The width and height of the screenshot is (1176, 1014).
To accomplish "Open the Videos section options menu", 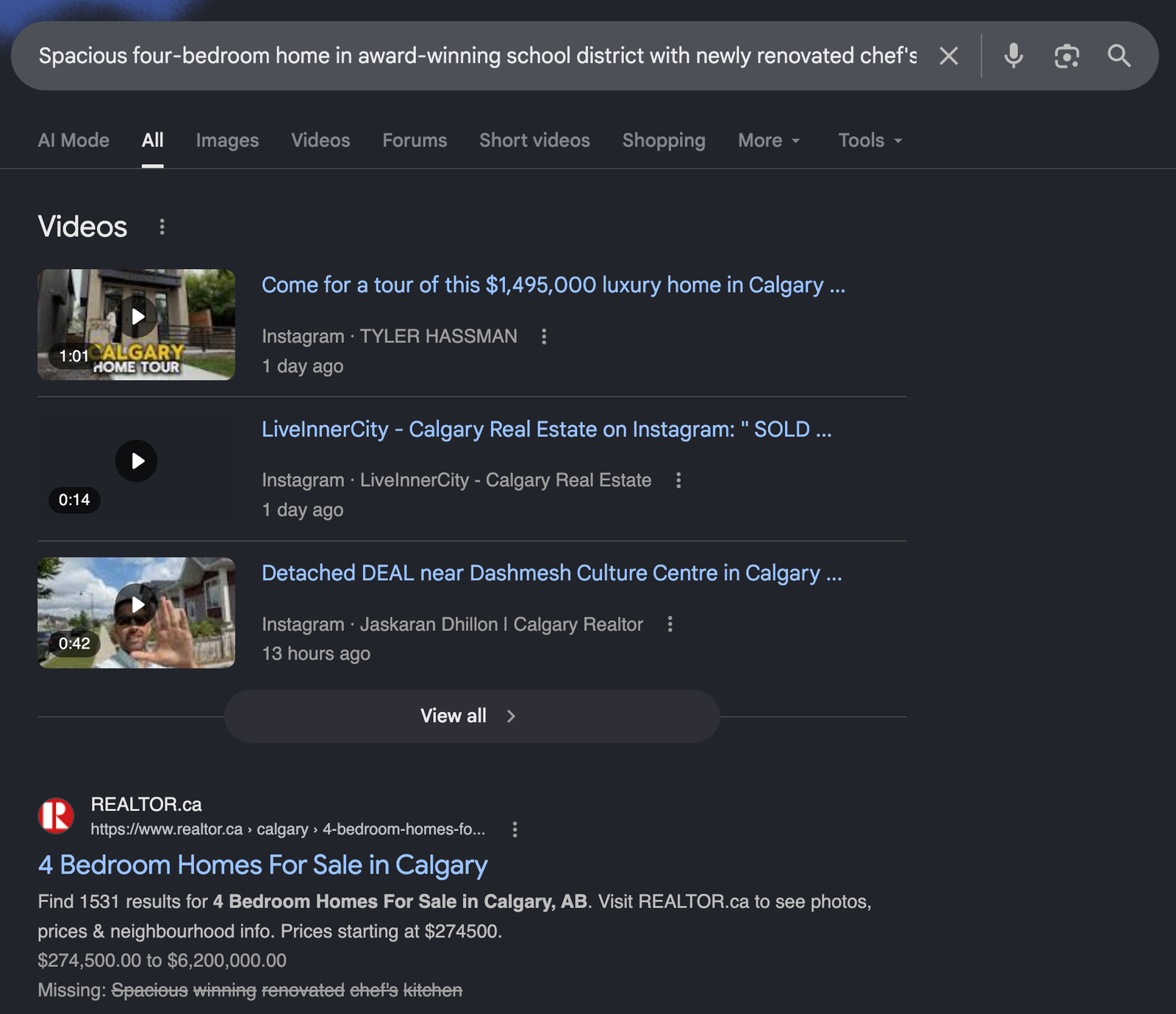I will click(x=162, y=227).
